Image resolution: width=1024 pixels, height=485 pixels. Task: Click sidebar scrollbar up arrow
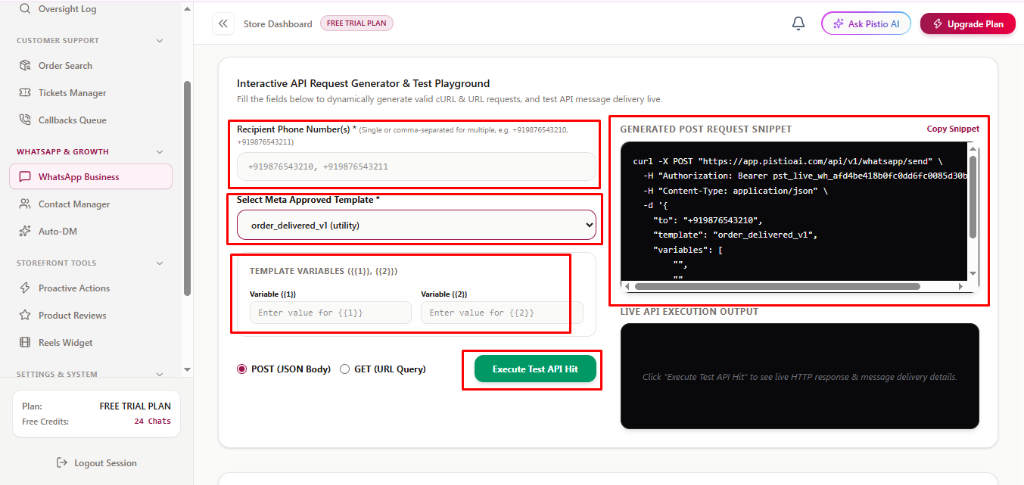pyautogui.click(x=187, y=10)
